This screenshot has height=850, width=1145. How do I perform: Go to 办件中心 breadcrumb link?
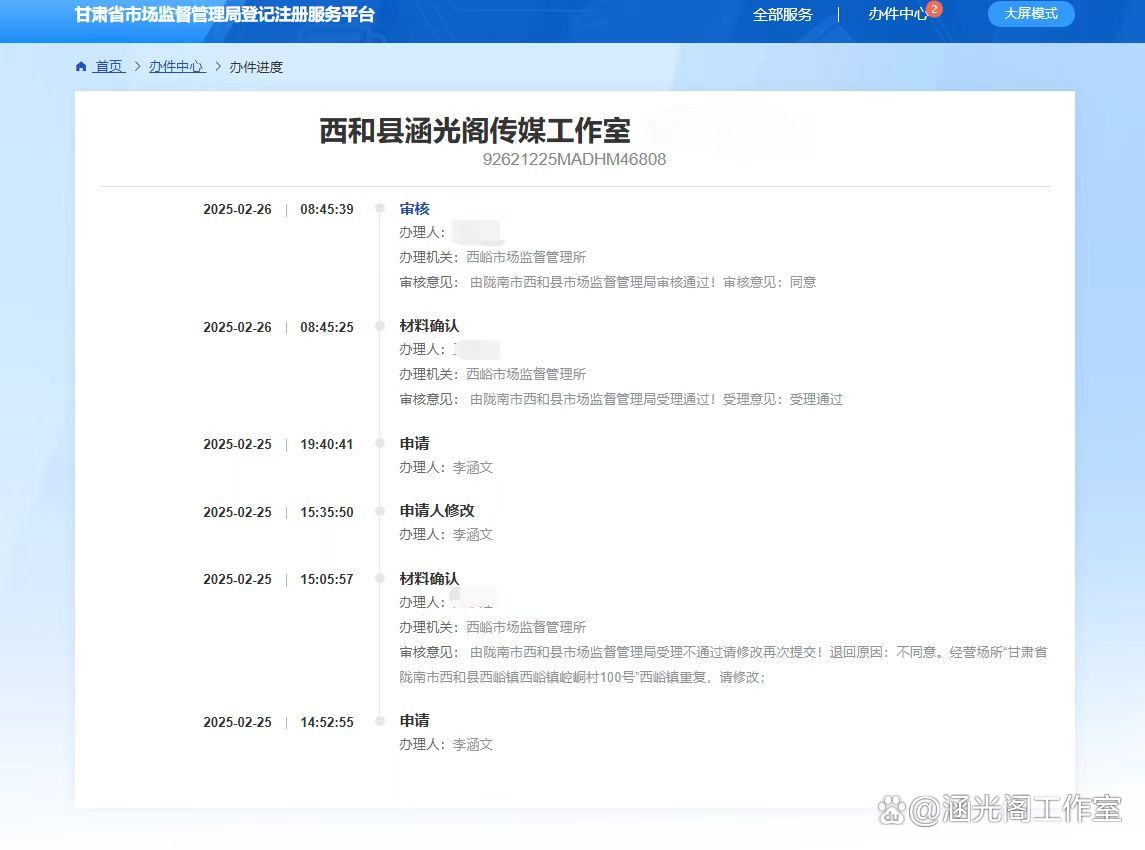177,66
